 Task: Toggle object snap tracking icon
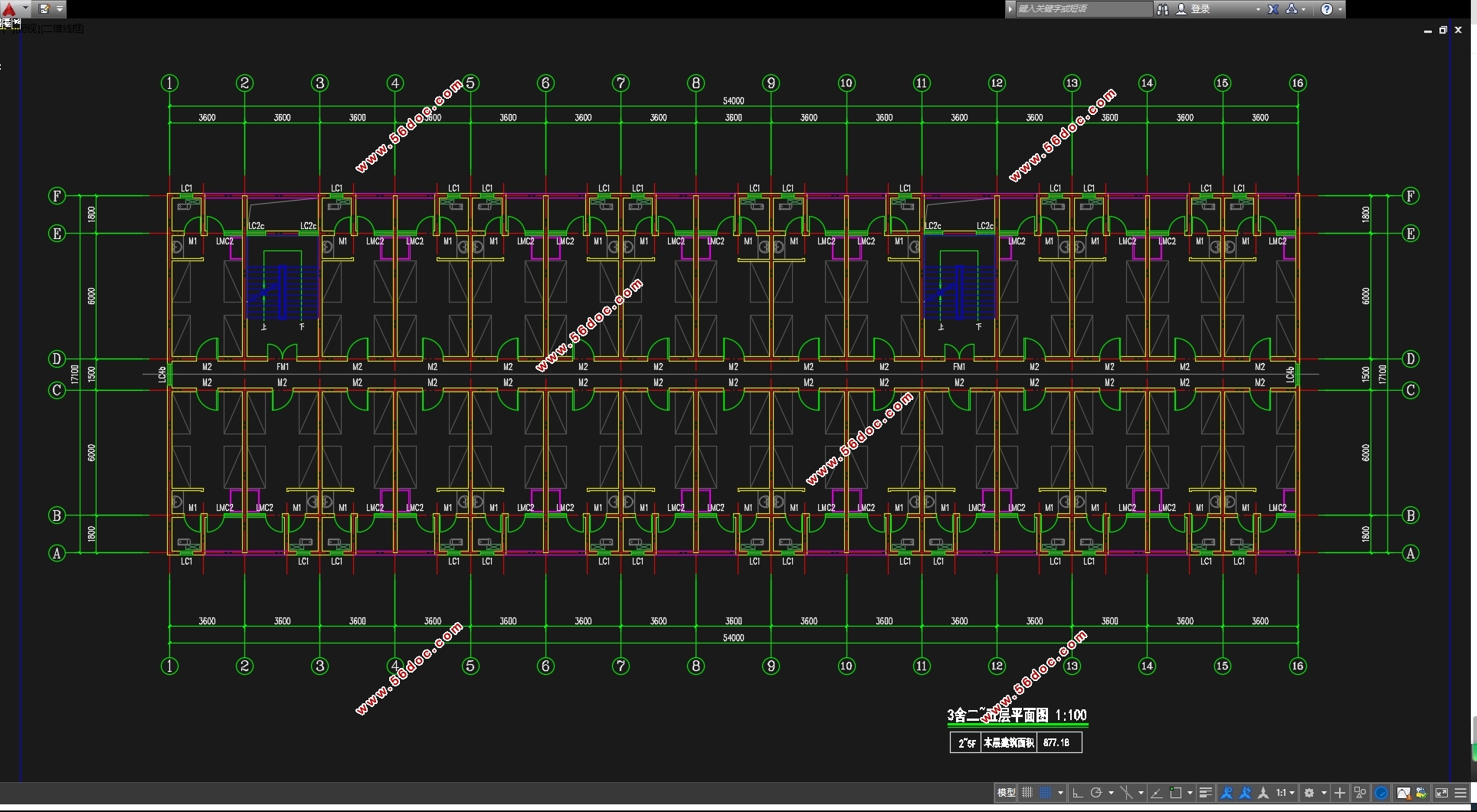tap(1157, 793)
